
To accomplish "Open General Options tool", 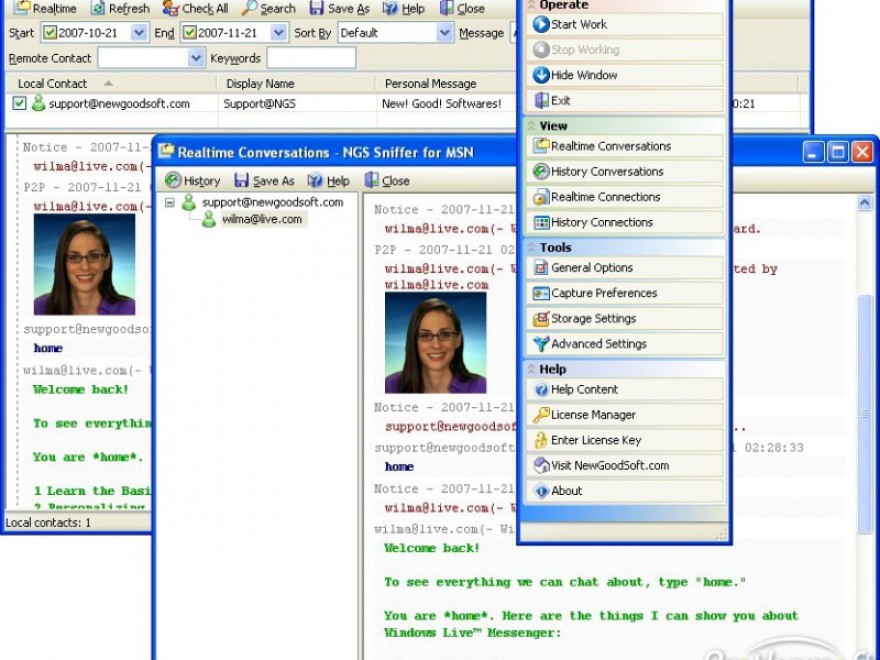I will (625, 268).
